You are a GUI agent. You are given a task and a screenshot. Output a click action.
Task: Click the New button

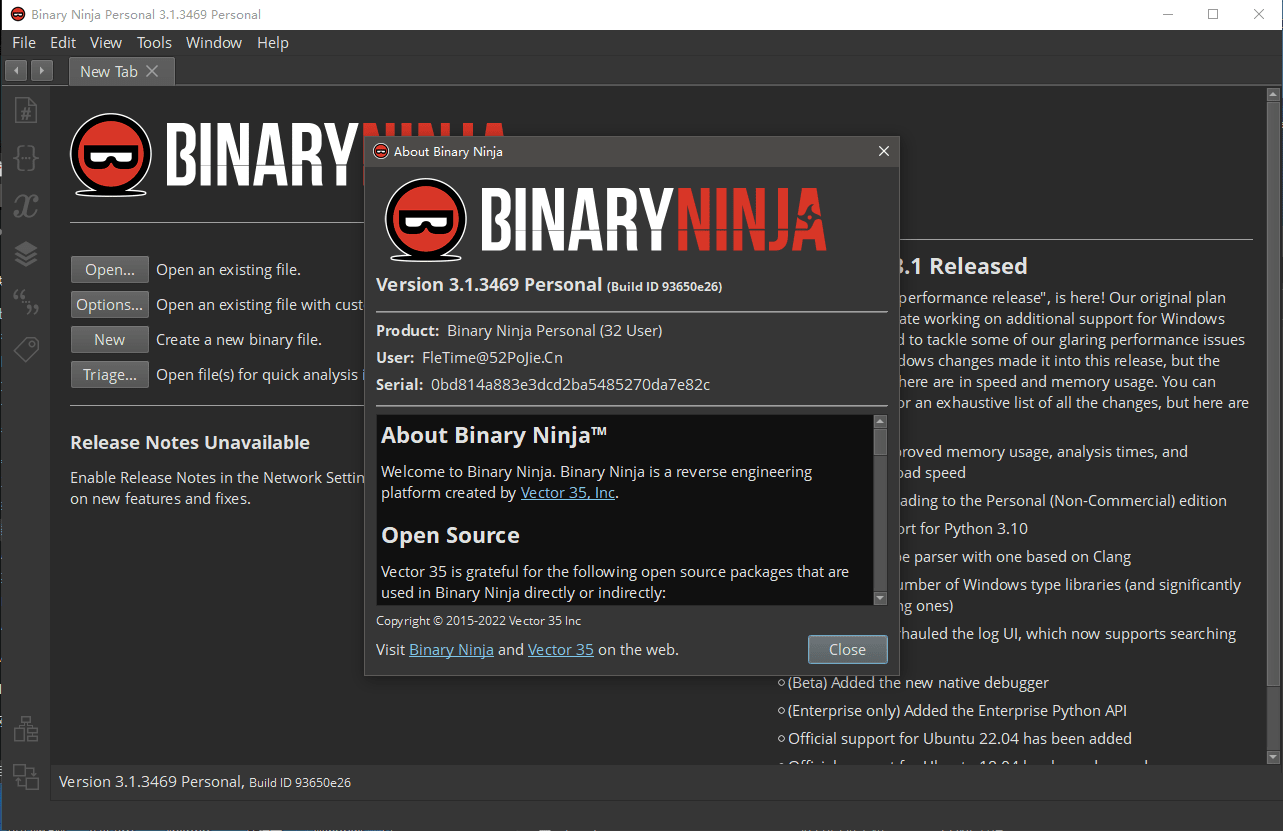[110, 340]
